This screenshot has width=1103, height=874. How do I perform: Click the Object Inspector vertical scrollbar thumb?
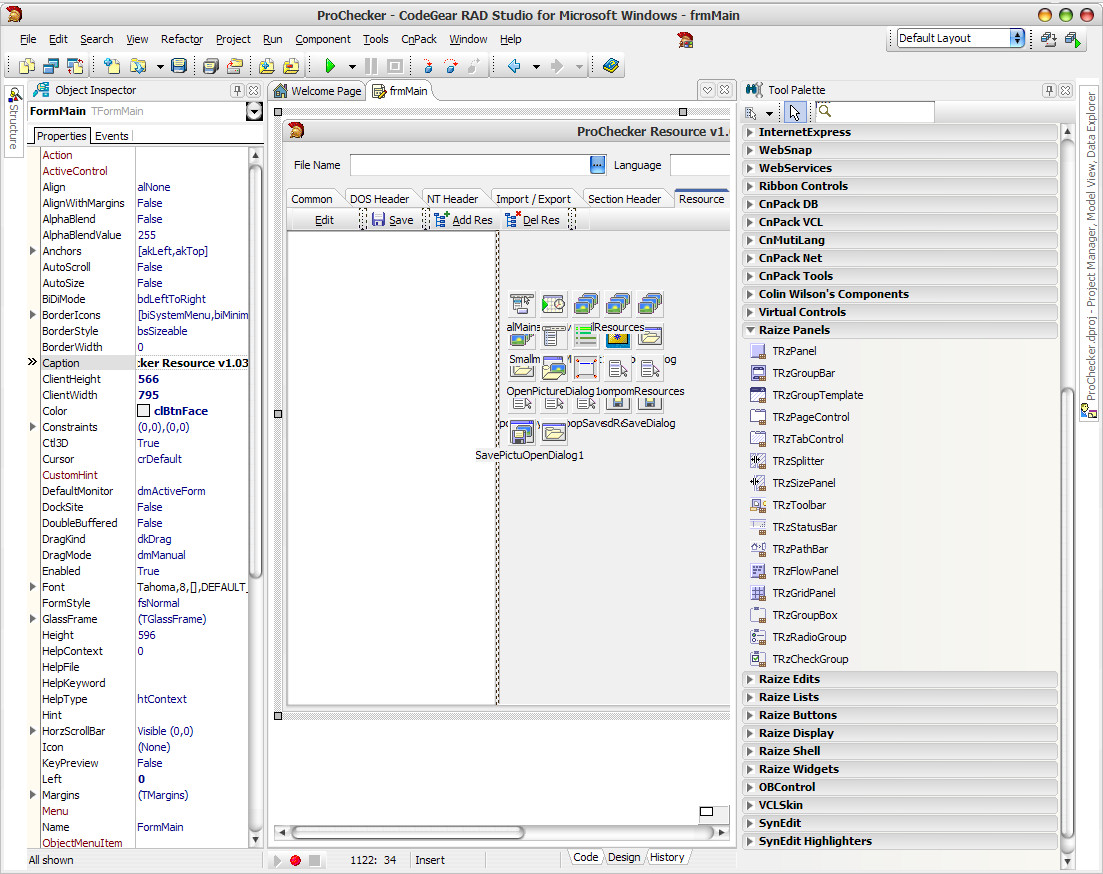pos(255,371)
